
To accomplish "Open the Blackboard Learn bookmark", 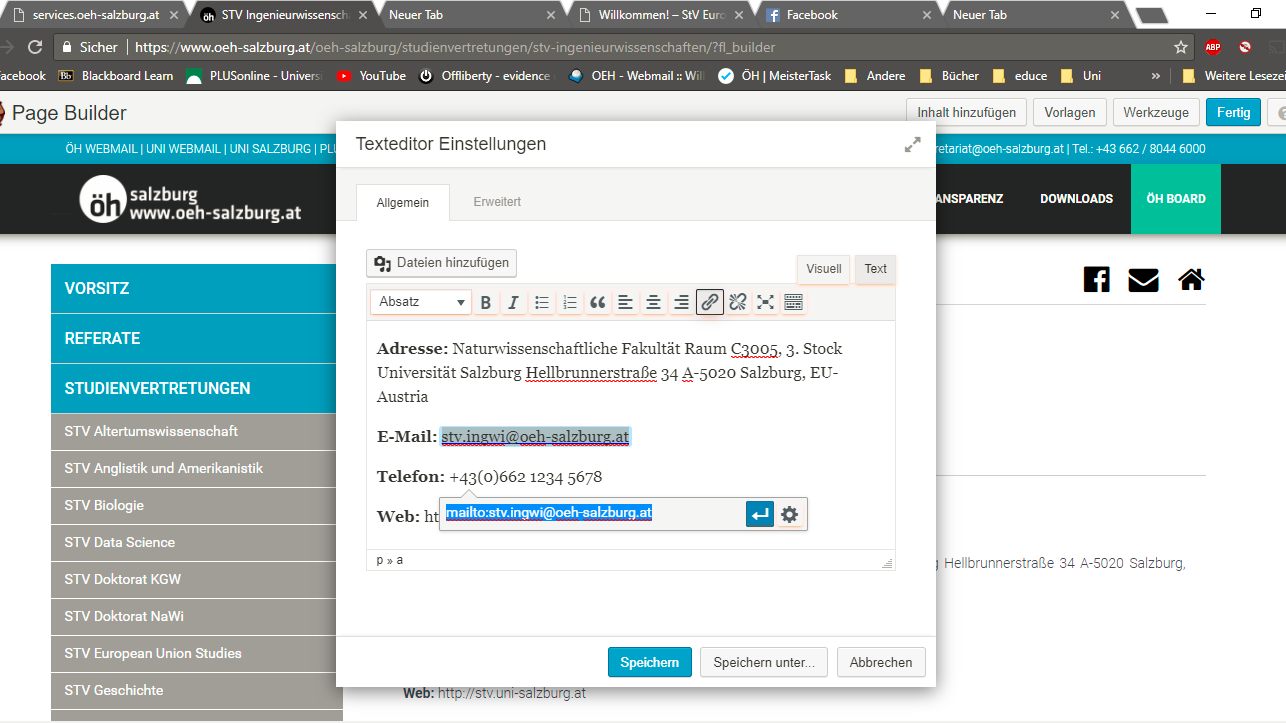I will 116,76.
